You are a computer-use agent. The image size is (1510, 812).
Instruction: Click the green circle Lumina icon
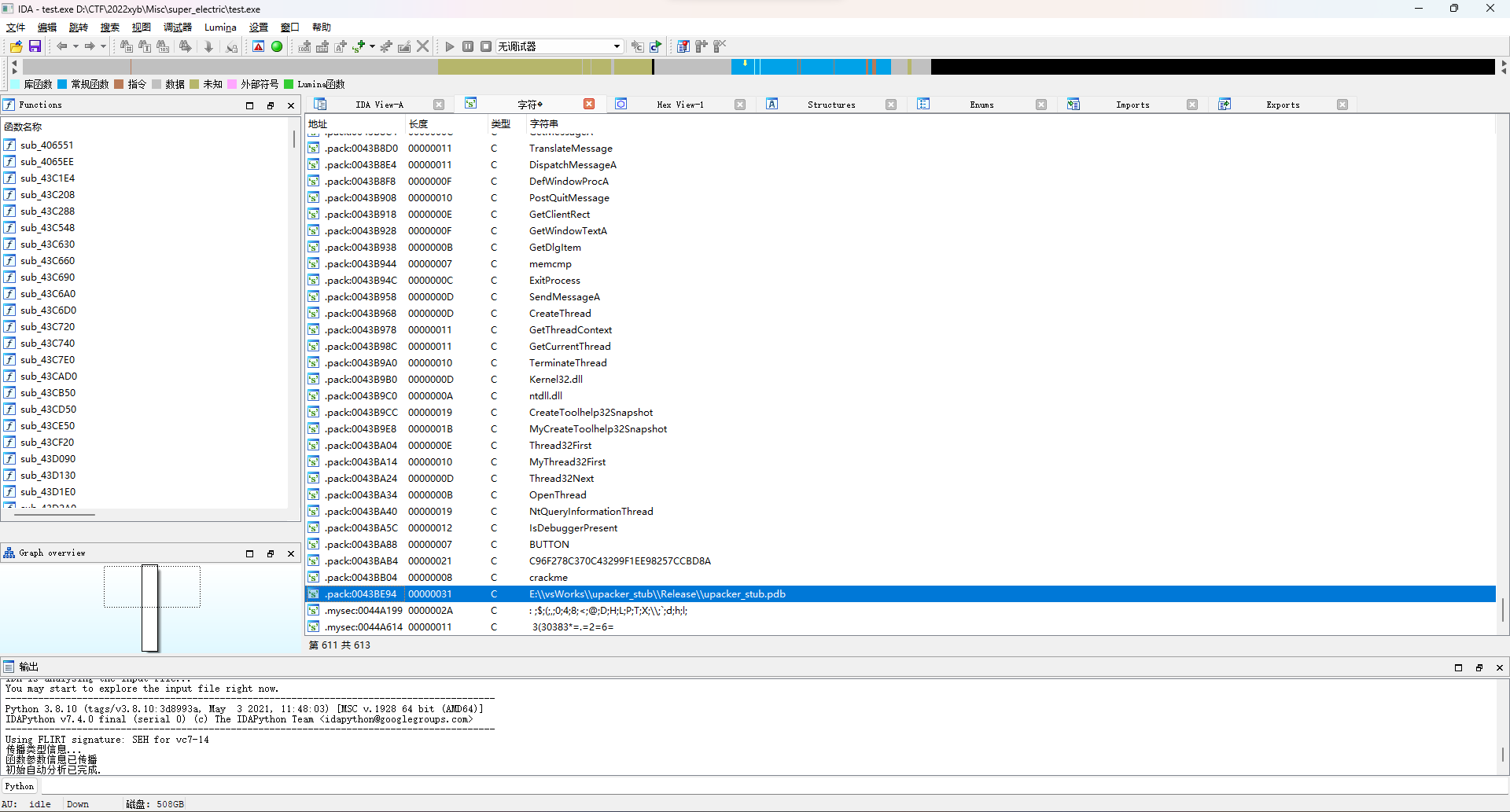[x=277, y=46]
